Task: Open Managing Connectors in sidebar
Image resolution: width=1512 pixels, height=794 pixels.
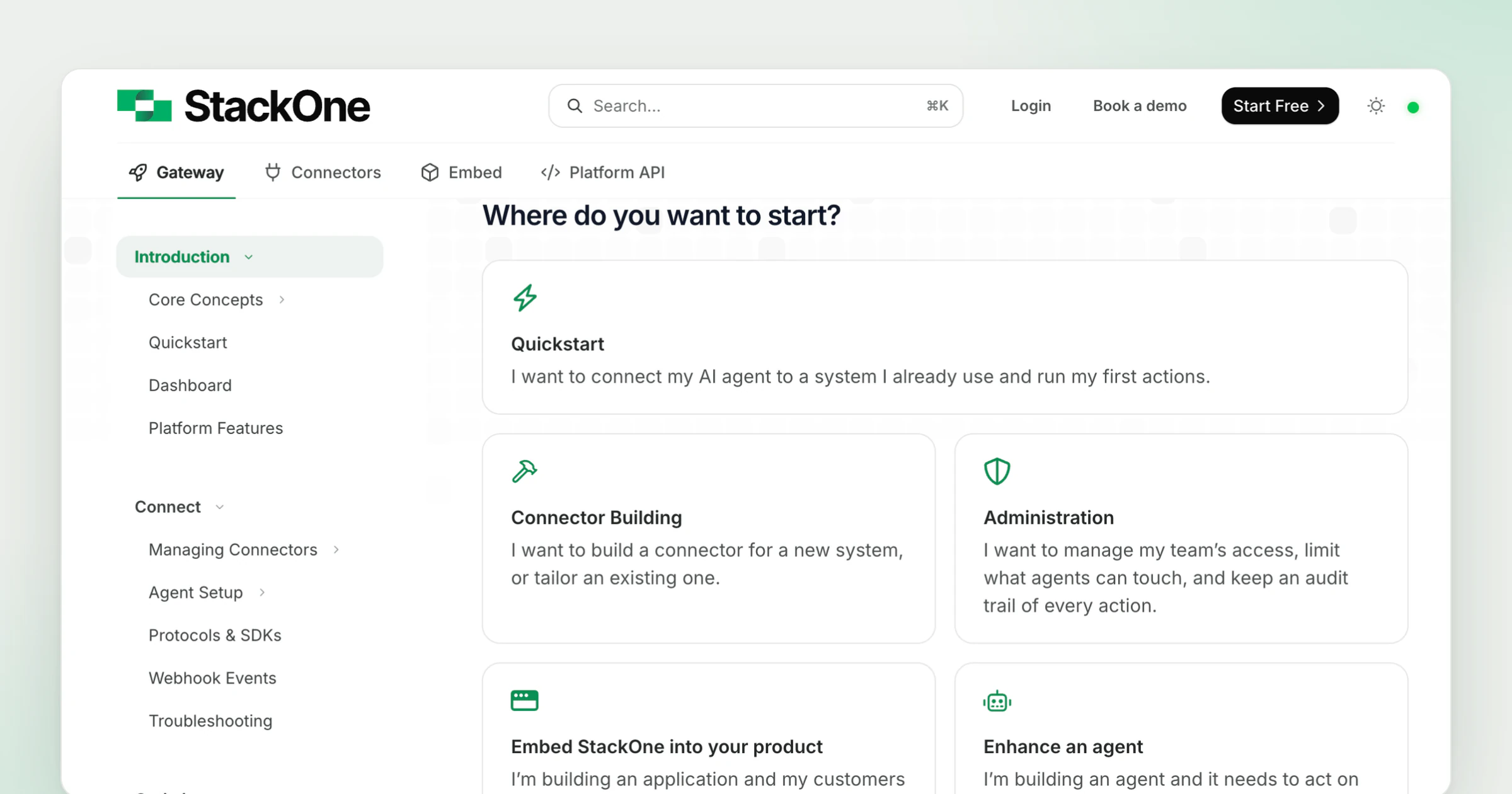Action: (x=232, y=550)
